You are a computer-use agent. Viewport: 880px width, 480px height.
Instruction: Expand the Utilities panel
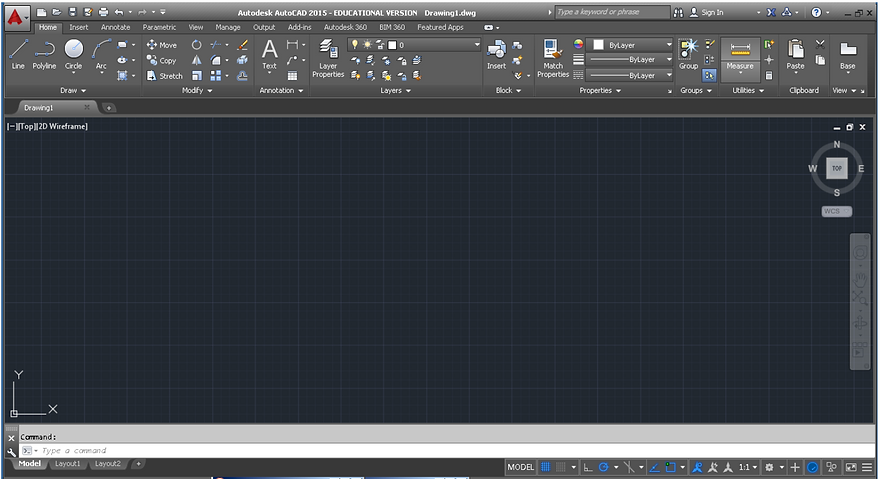[x=748, y=90]
